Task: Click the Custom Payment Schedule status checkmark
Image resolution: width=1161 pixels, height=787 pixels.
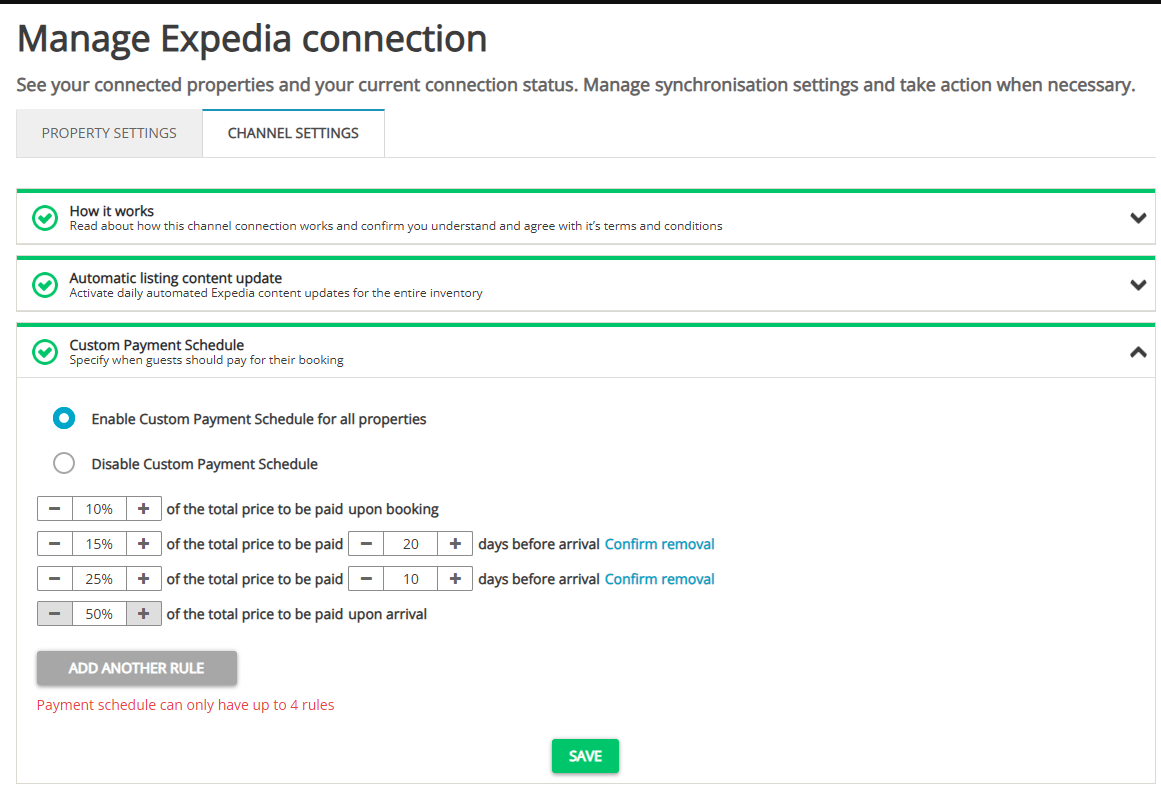Action: click(44, 351)
